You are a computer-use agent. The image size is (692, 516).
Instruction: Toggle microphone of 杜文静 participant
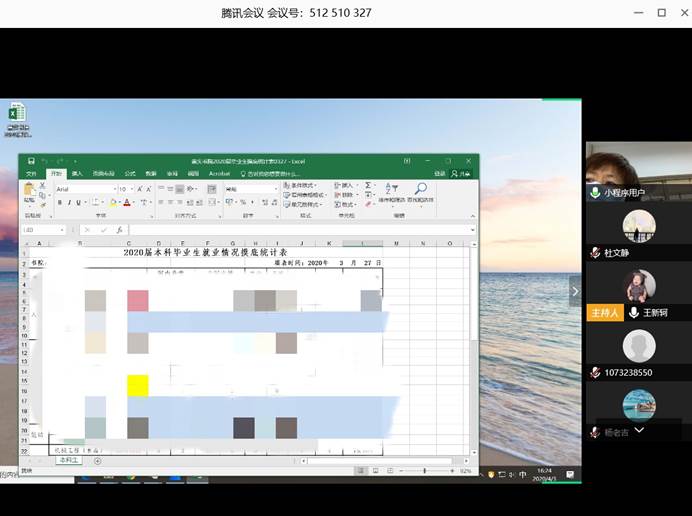coord(595,253)
